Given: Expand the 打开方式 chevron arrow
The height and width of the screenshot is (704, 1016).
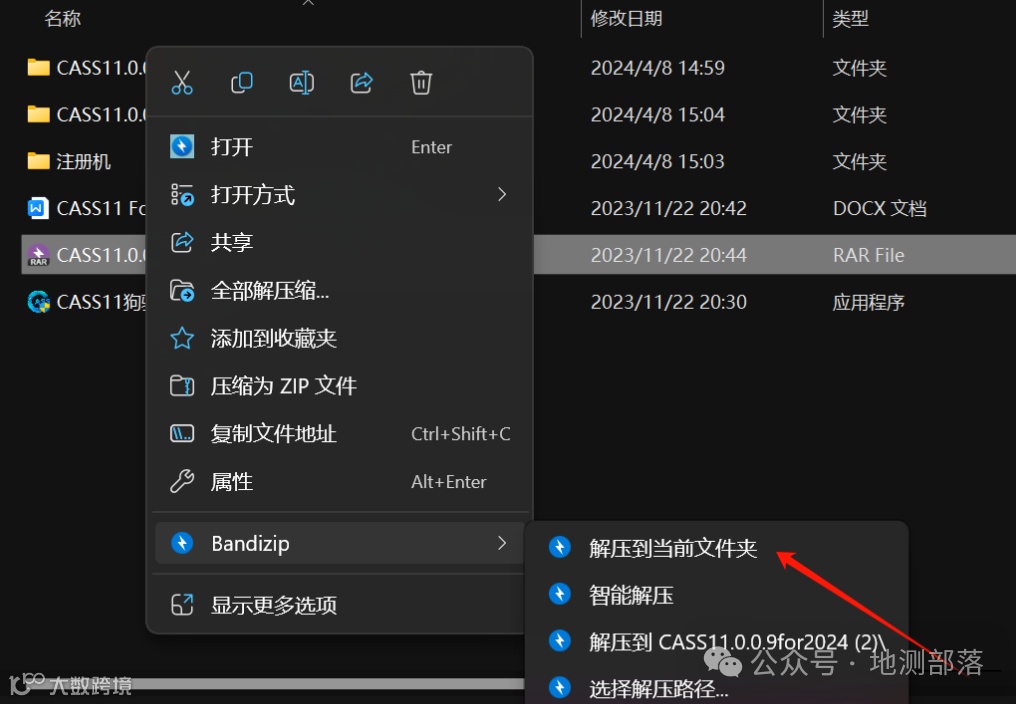Looking at the screenshot, I should click(x=502, y=194).
